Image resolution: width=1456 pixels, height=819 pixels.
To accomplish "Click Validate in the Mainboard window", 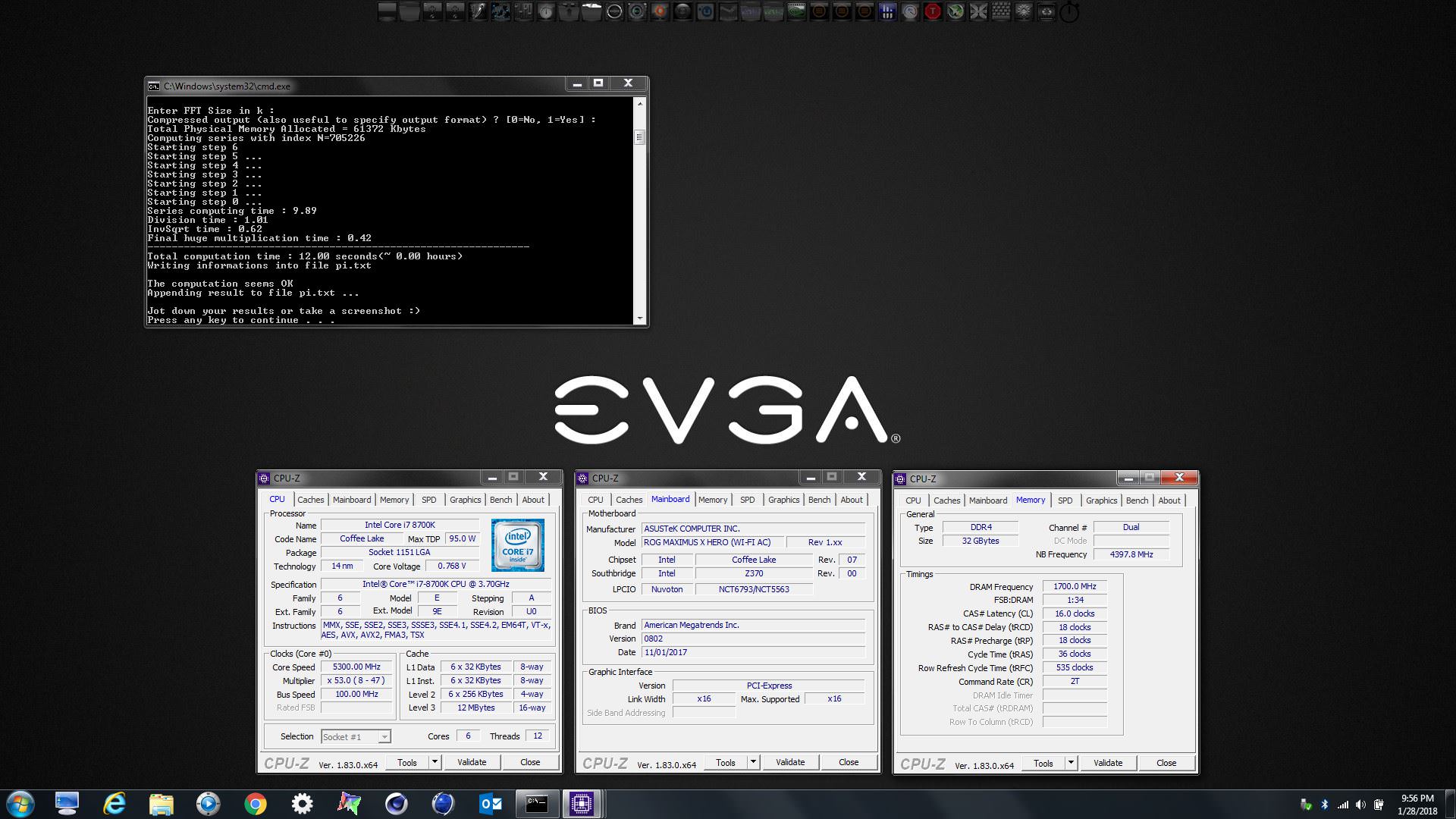I will [790, 762].
